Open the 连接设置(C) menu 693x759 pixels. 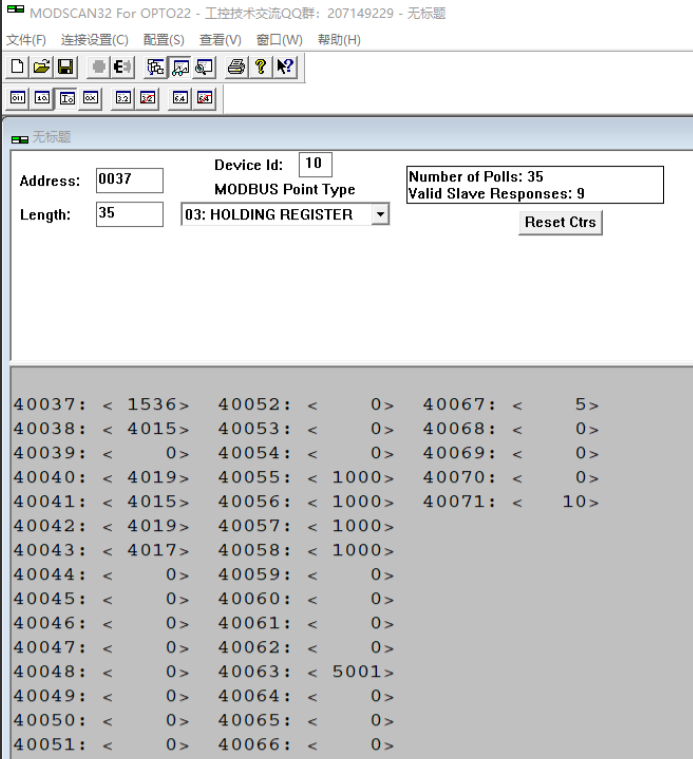(95, 40)
